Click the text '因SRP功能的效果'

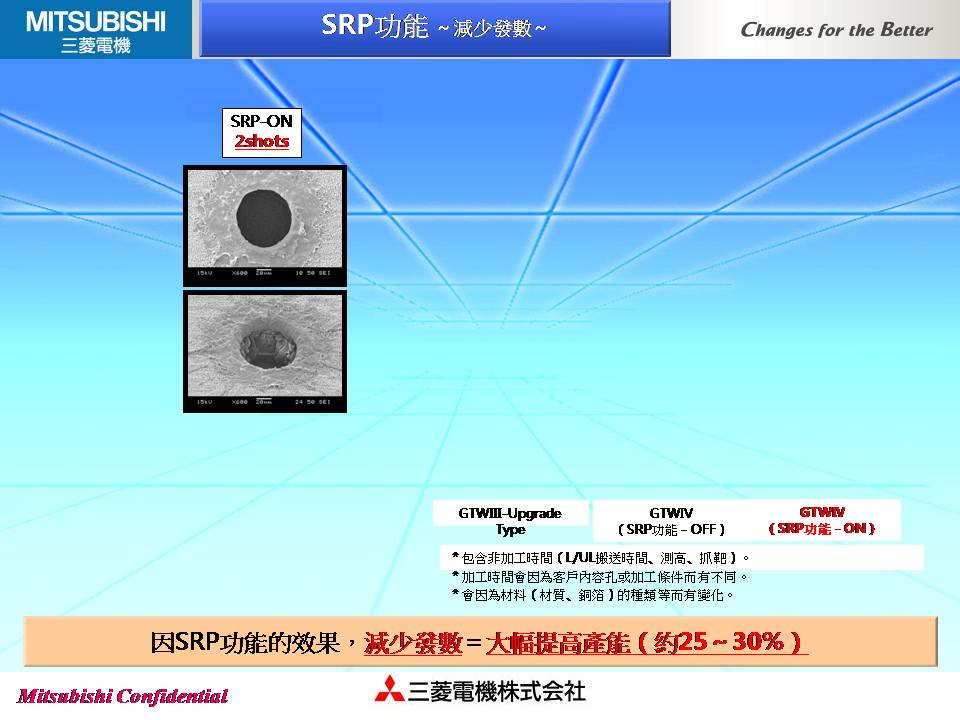tap(245, 642)
